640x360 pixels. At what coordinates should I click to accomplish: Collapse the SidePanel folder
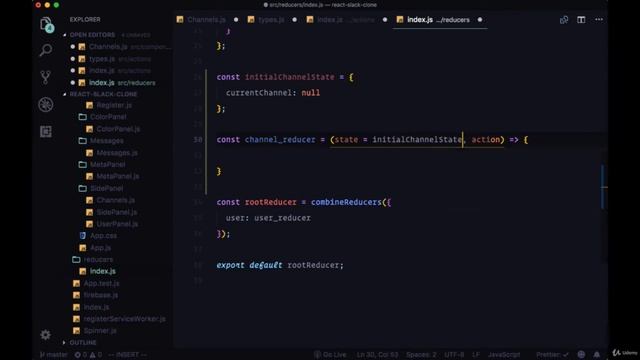tap(106, 189)
